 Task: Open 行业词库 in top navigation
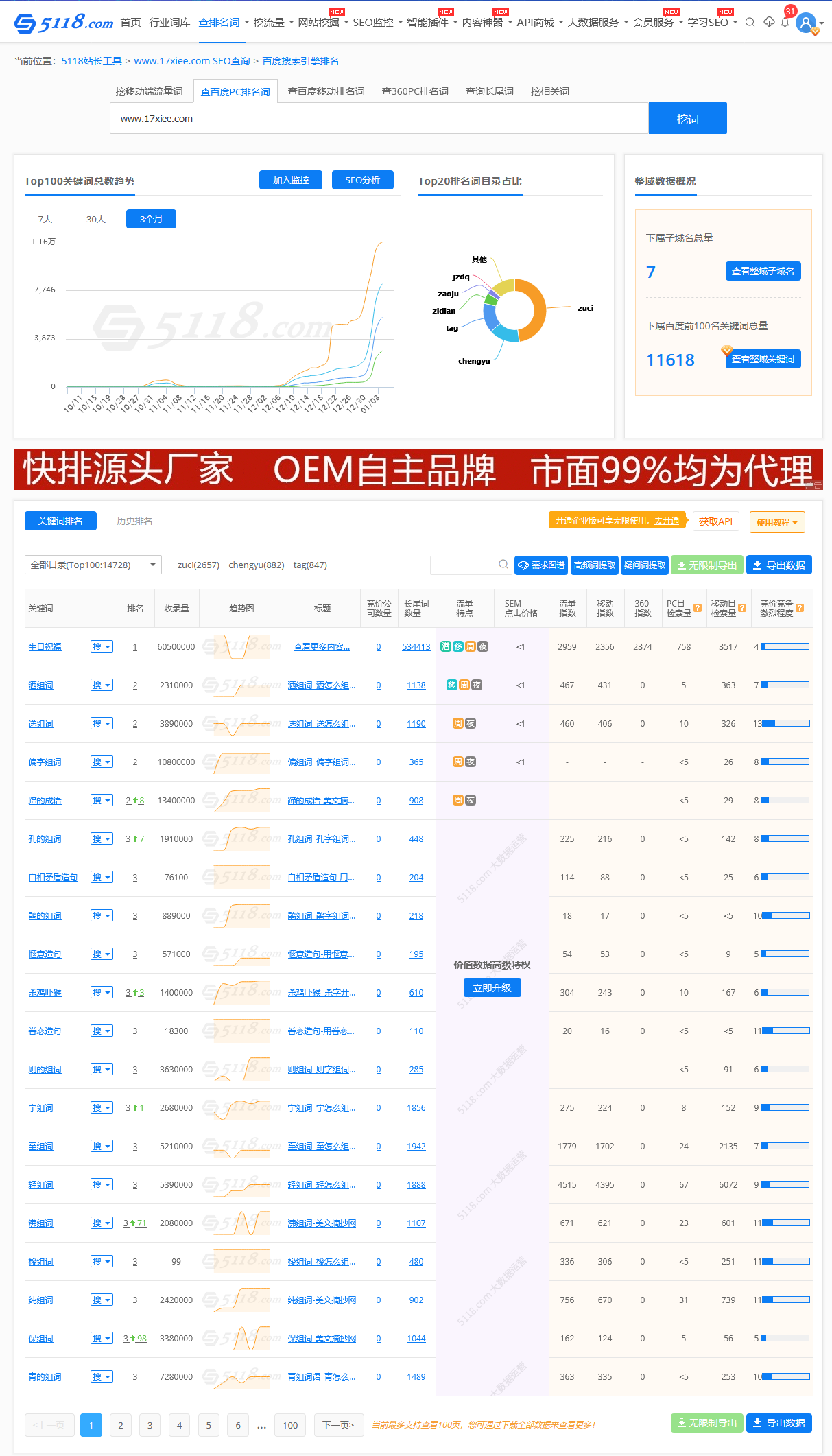point(169,23)
